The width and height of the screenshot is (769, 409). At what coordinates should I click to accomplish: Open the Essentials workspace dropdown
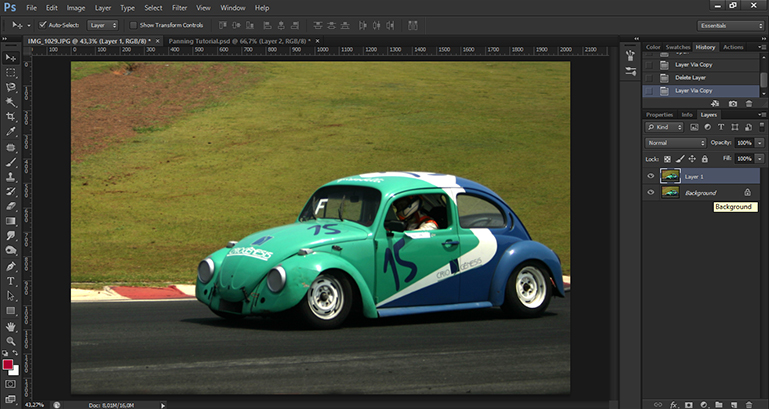[x=730, y=24]
